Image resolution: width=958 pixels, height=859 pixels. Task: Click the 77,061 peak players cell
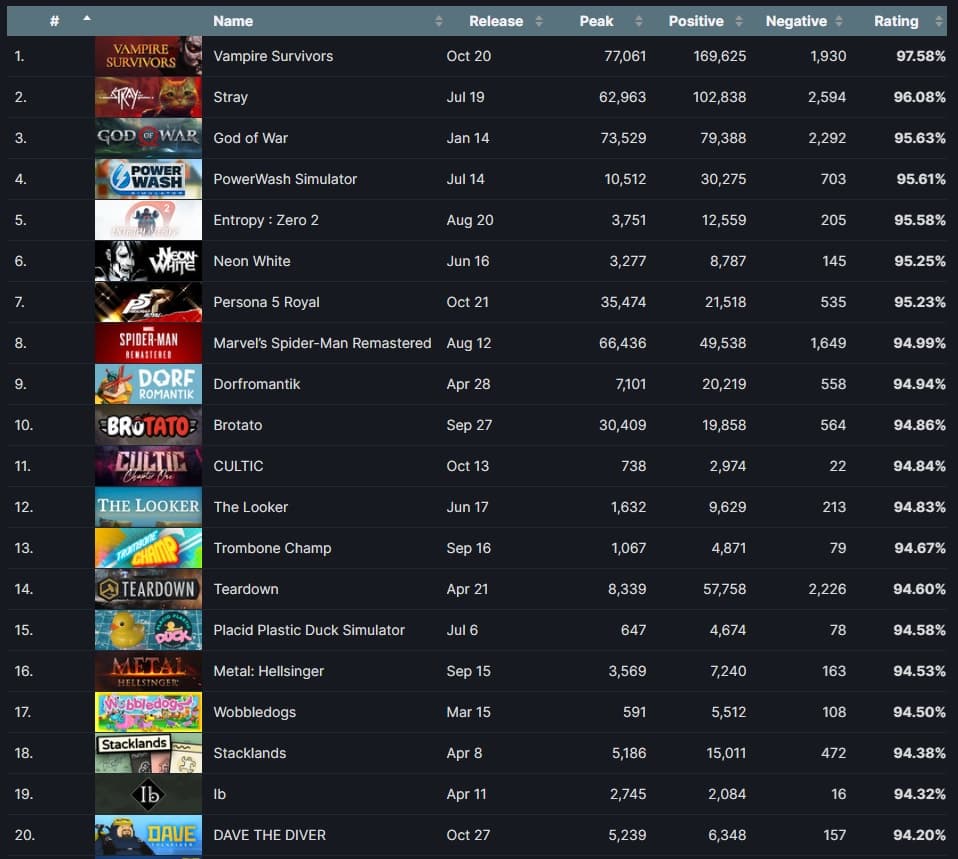[x=624, y=56]
